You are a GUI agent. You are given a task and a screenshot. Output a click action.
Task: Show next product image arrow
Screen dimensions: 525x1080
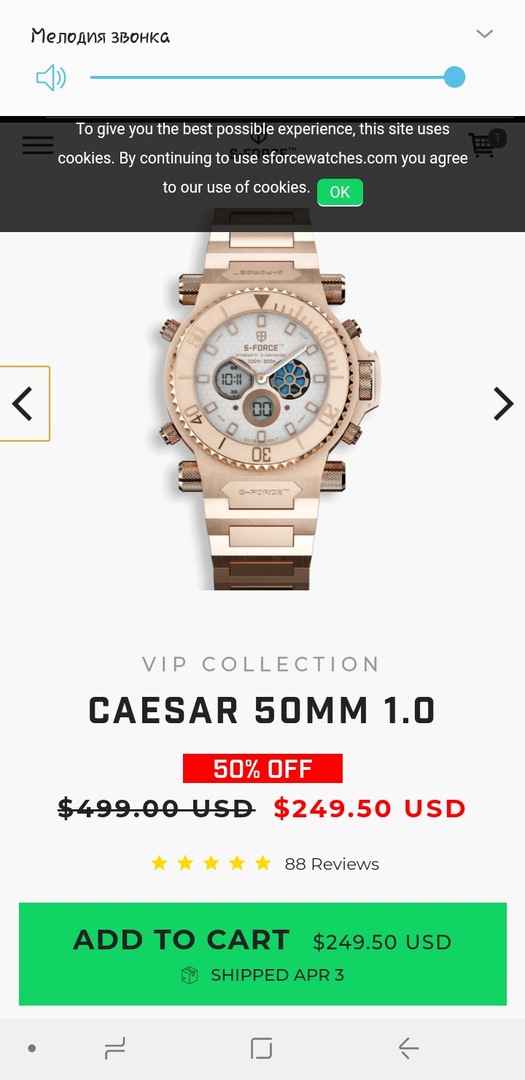[x=503, y=404]
